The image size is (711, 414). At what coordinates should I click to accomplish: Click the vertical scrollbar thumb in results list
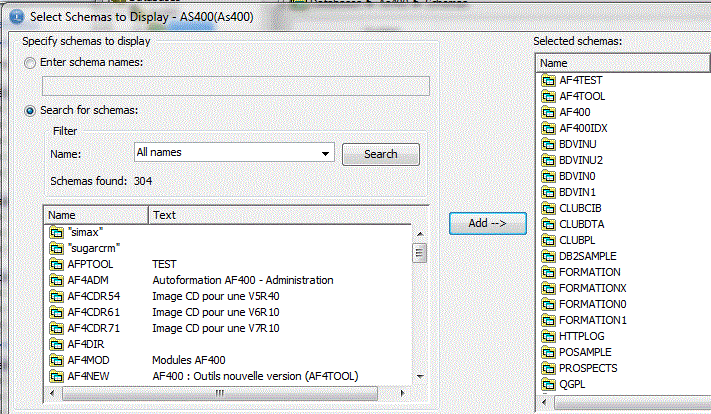[x=419, y=253]
